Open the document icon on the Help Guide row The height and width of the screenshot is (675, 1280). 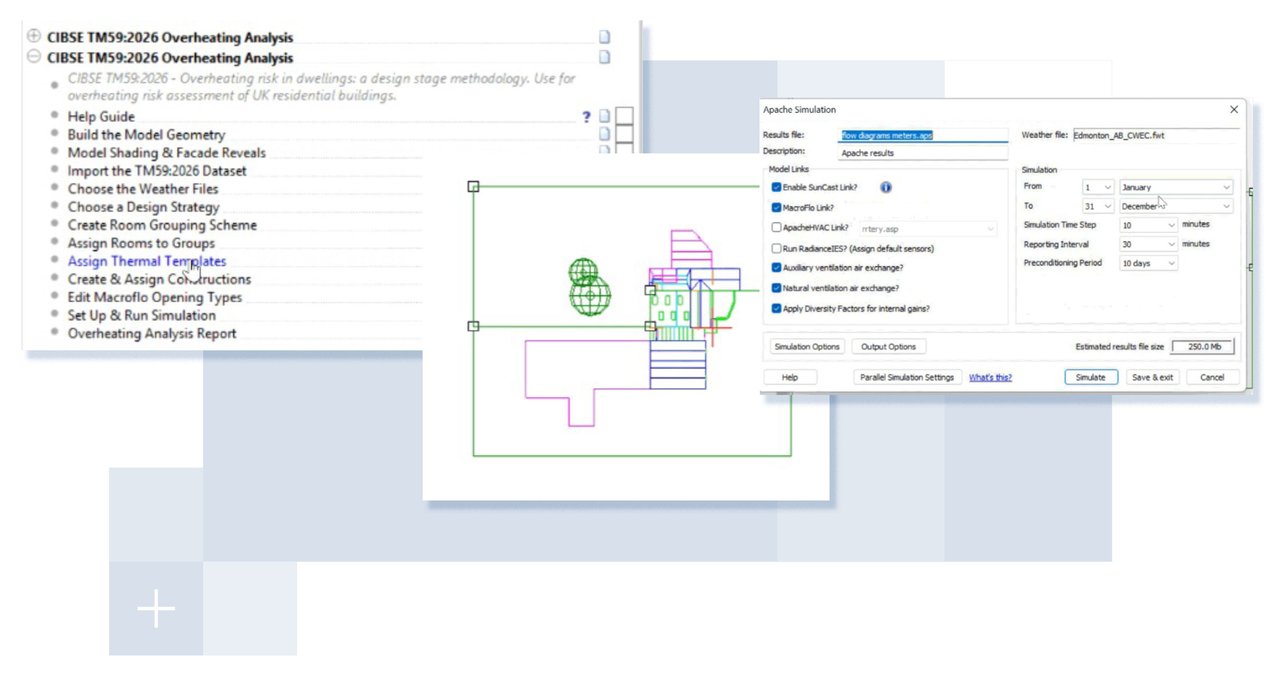click(604, 117)
